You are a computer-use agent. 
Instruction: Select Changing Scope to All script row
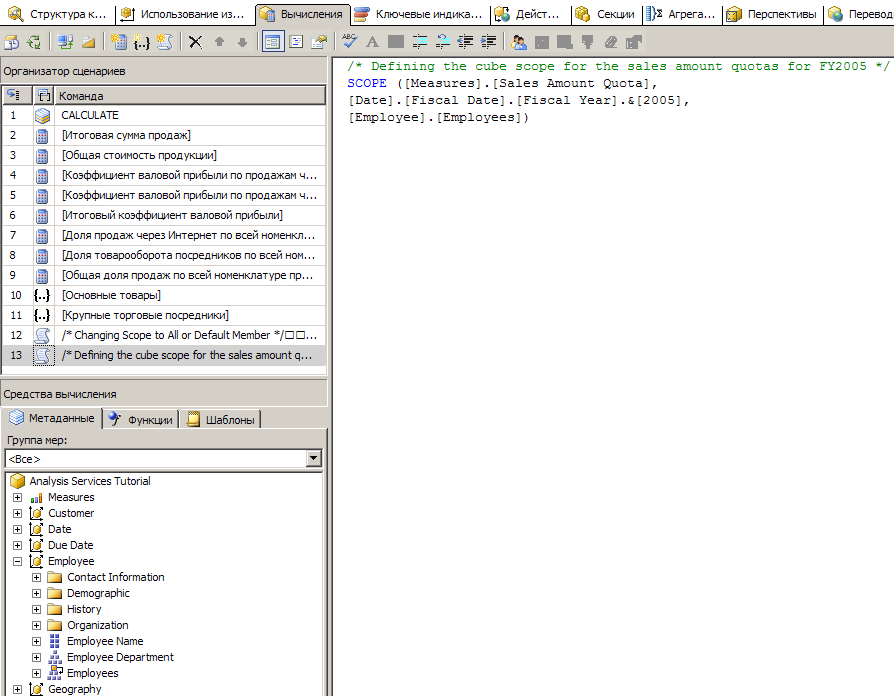(164, 335)
